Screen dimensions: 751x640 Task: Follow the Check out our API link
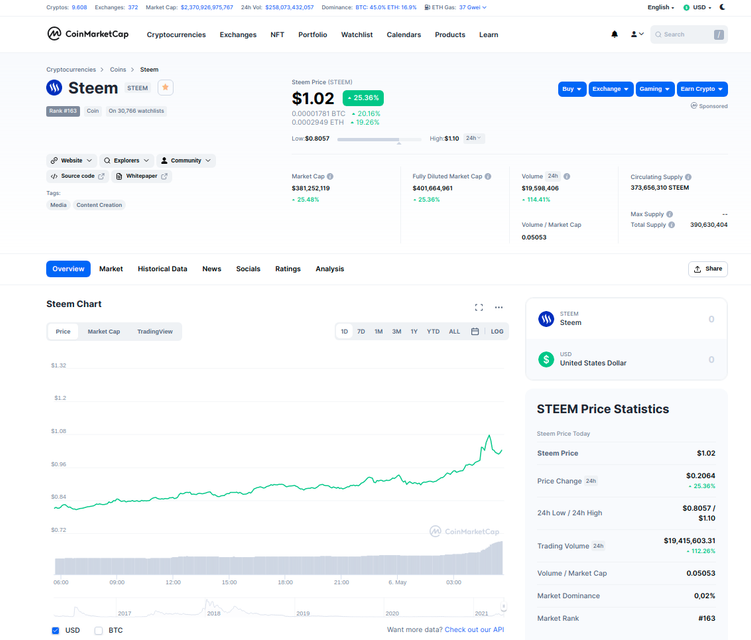point(474,629)
